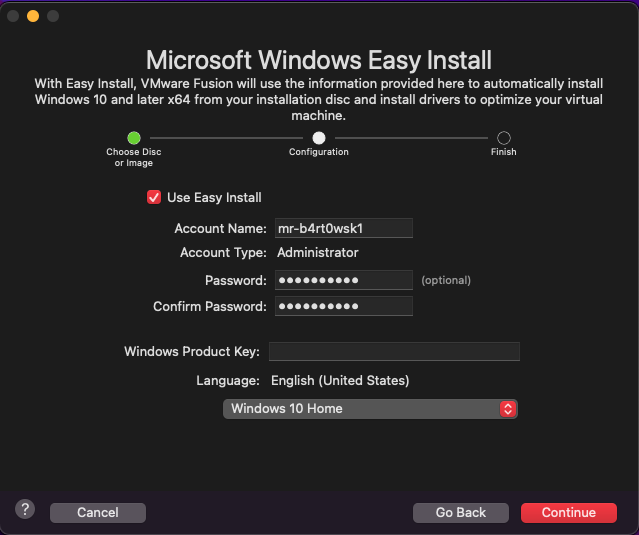Click the (optional) hint beside Password
This screenshot has width=639, height=535.
coord(446,280)
